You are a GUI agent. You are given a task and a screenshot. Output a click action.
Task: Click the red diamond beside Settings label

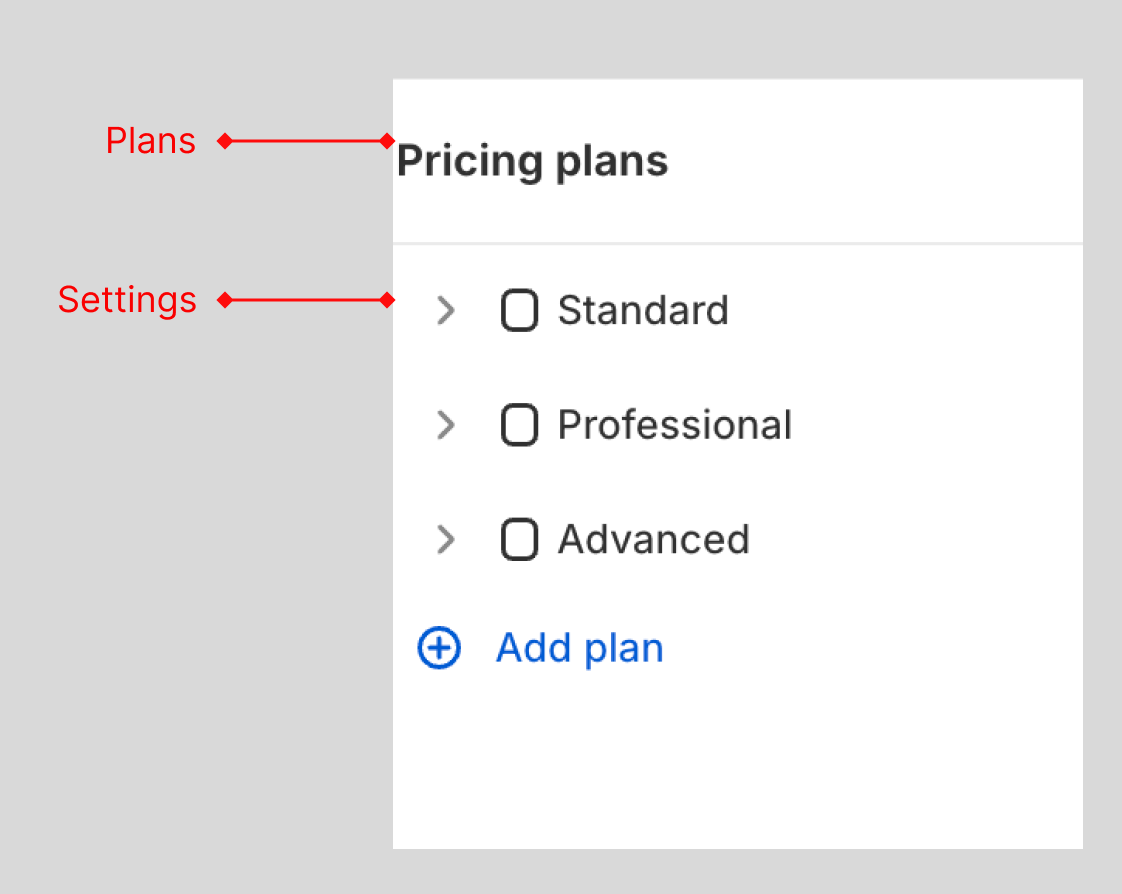click(x=225, y=300)
